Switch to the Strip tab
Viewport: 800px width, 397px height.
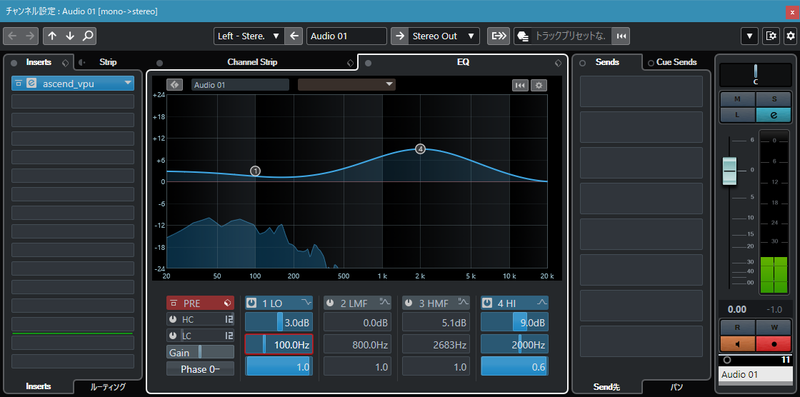pos(108,62)
